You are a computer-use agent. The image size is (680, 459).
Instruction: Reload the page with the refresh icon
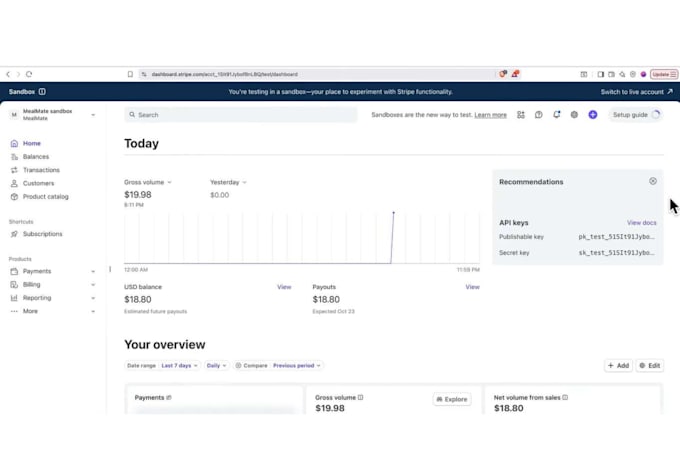coord(29,74)
